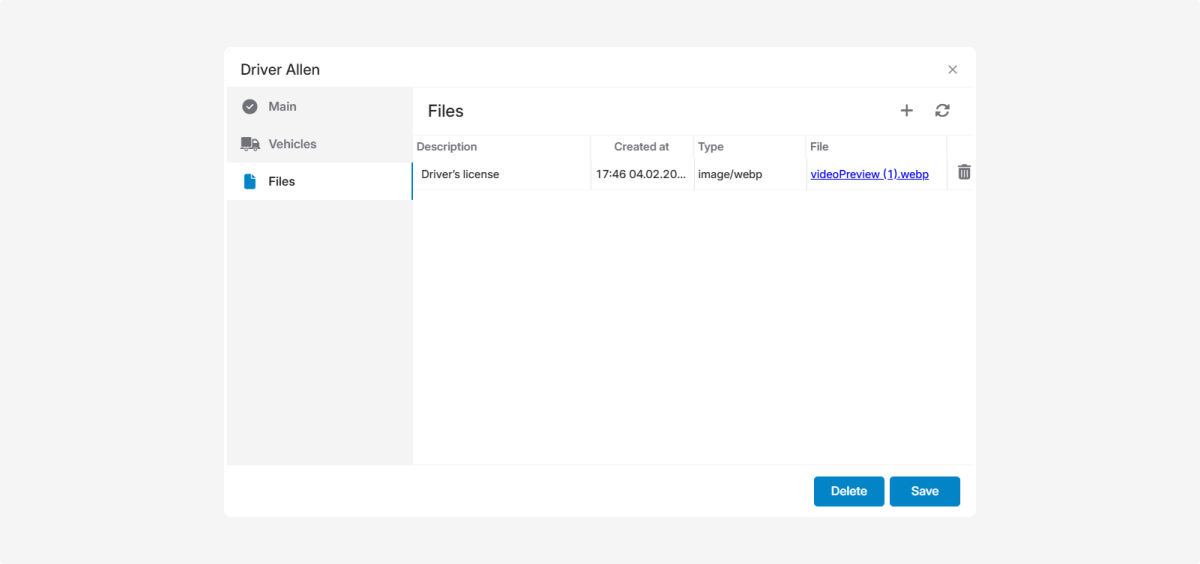
Task: Click the Type column header
Action: (x=711, y=147)
